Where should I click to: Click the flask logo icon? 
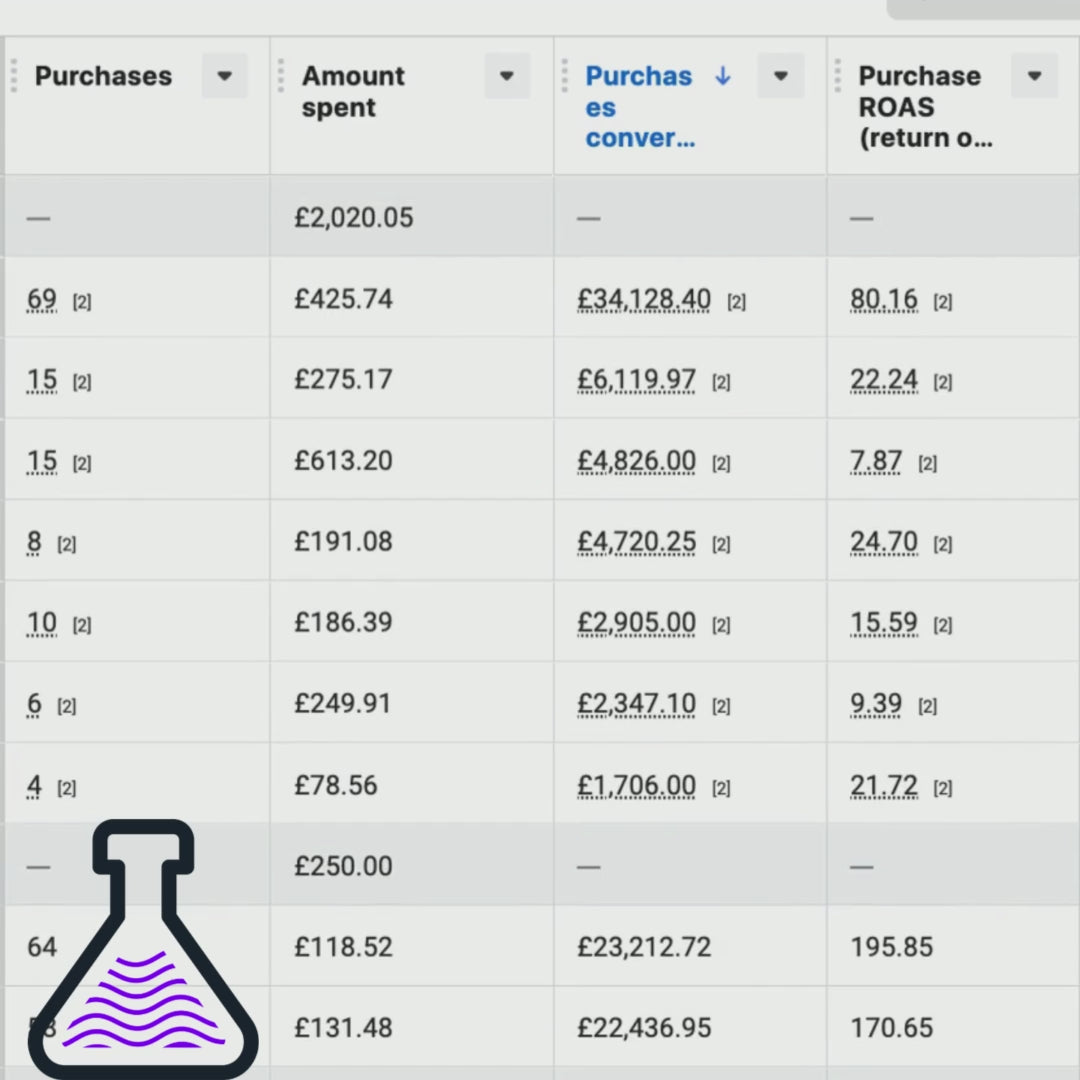point(143,950)
